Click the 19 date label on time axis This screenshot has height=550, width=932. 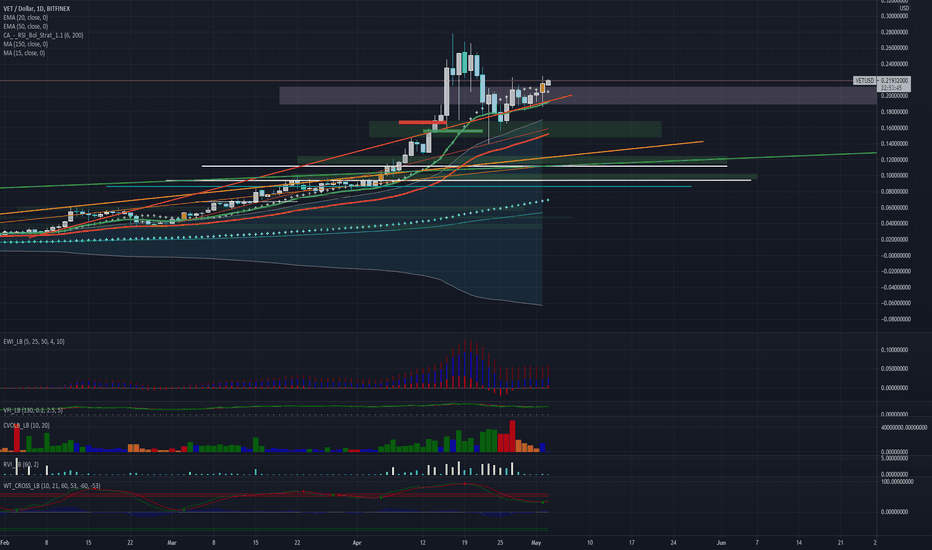[464, 542]
